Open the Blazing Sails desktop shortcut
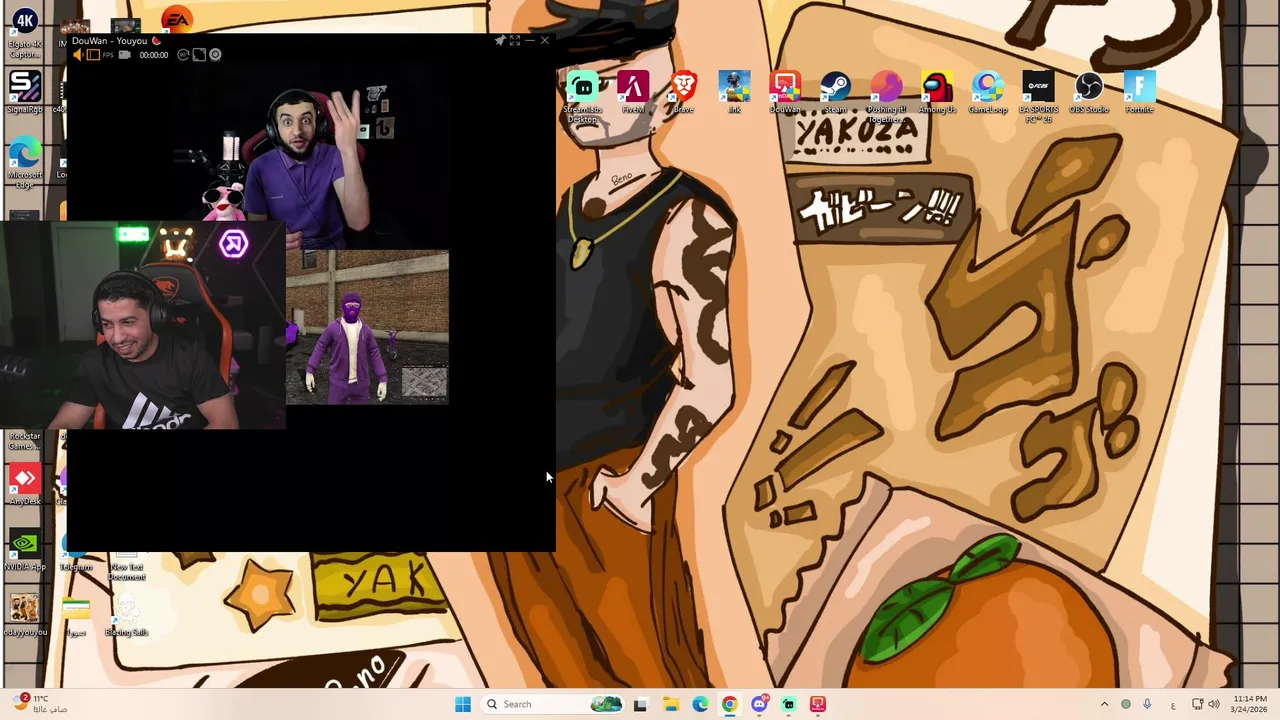Viewport: 1280px width, 720px height. pyautogui.click(x=126, y=615)
